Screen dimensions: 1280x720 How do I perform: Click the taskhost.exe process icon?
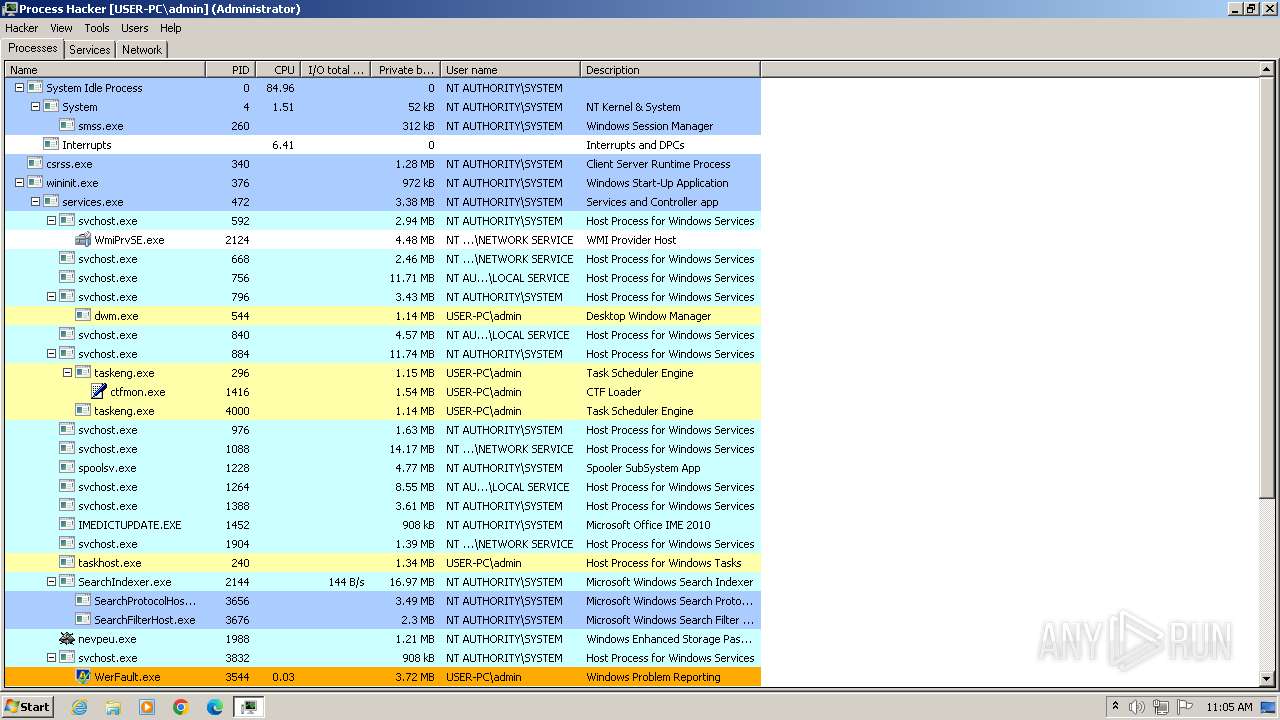(x=67, y=563)
